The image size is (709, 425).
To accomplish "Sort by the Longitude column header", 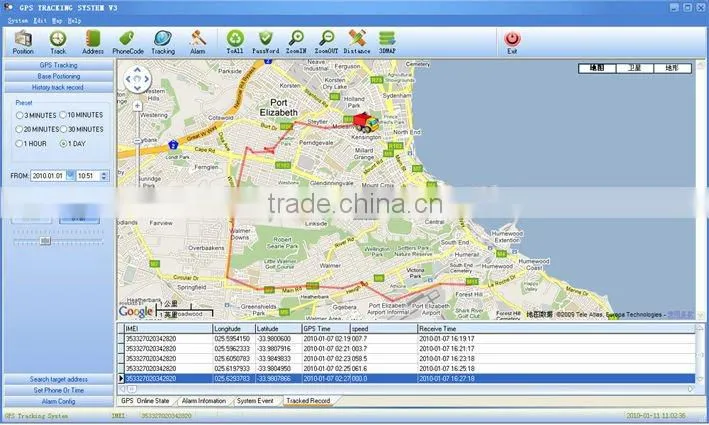I will coord(234,329).
